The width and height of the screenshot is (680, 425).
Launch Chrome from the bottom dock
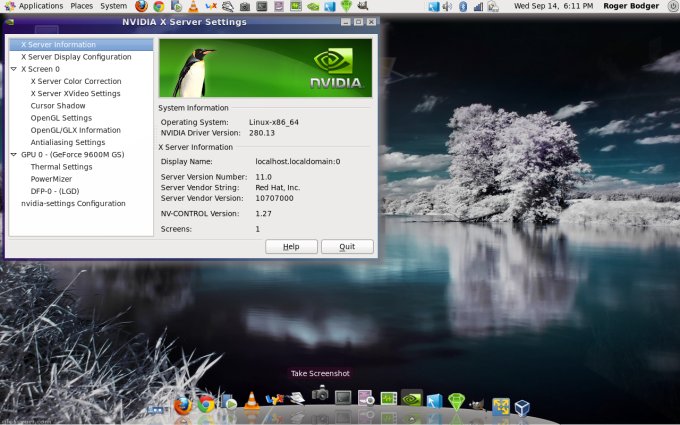click(206, 405)
